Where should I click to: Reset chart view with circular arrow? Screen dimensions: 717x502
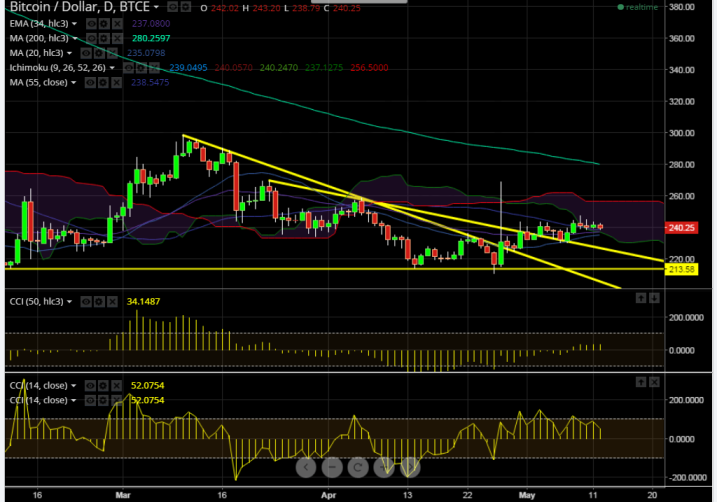click(358, 467)
